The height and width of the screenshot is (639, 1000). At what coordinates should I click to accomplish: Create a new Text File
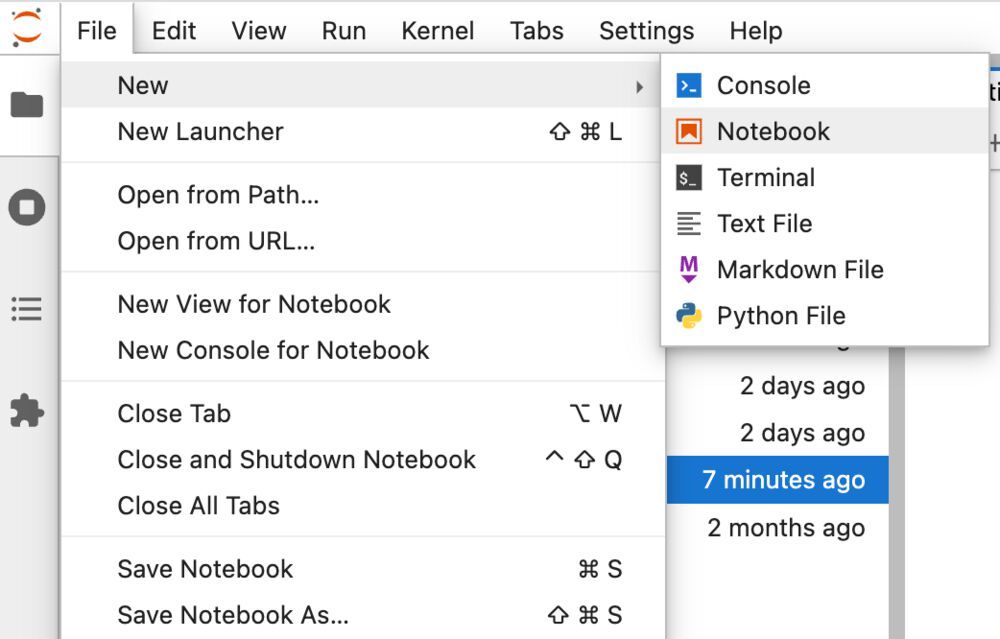[764, 224]
